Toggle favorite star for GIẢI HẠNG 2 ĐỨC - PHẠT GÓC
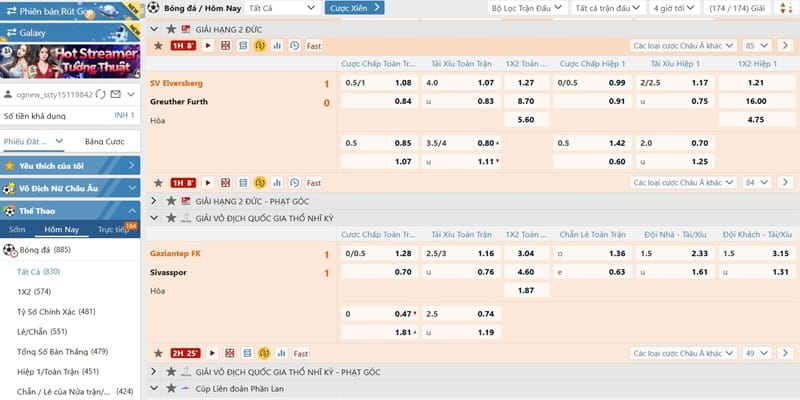The image size is (800, 400). tap(171, 201)
